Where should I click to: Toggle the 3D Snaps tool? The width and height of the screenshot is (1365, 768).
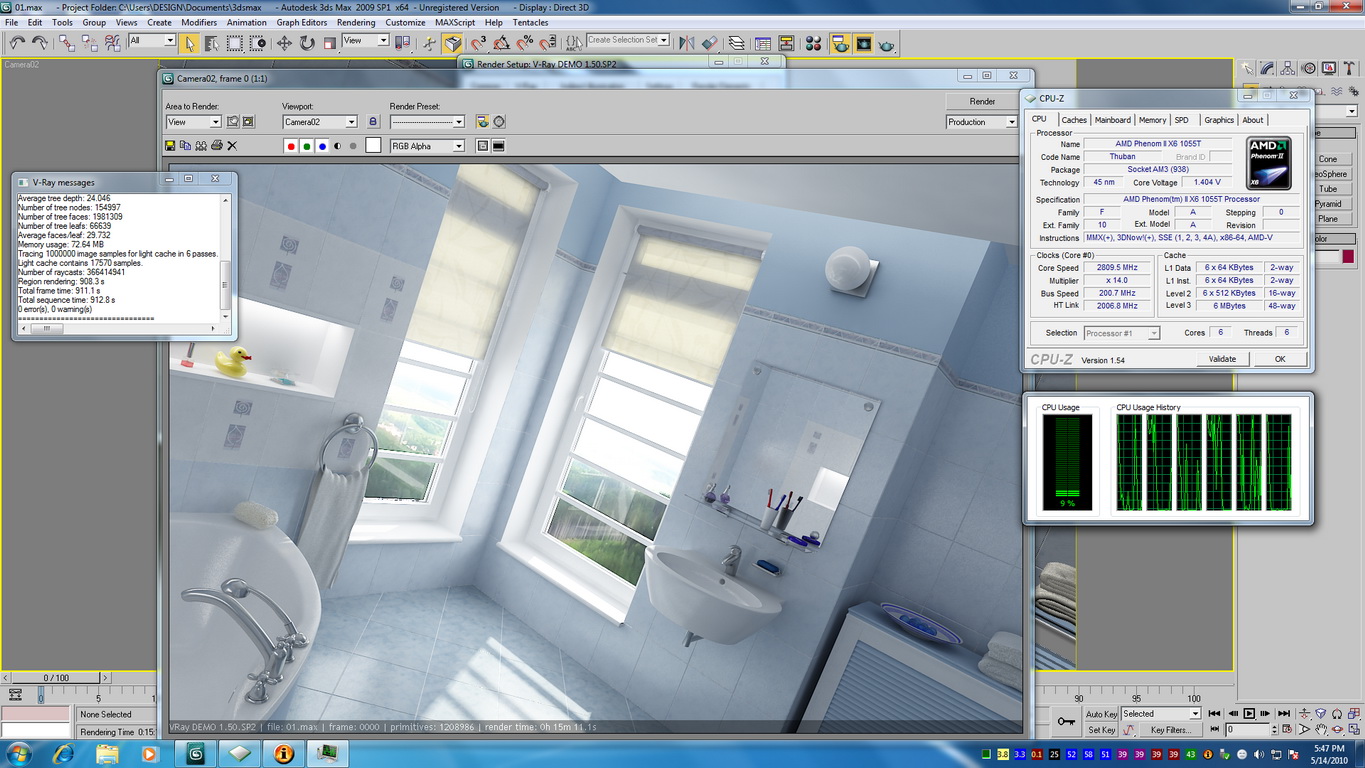click(x=478, y=43)
